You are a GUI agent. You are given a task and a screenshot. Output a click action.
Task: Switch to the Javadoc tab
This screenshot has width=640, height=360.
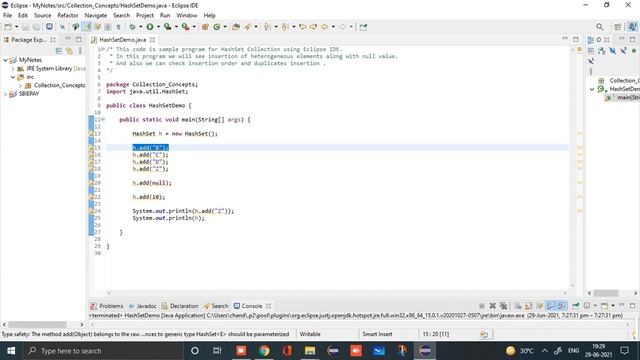pyautogui.click(x=142, y=306)
